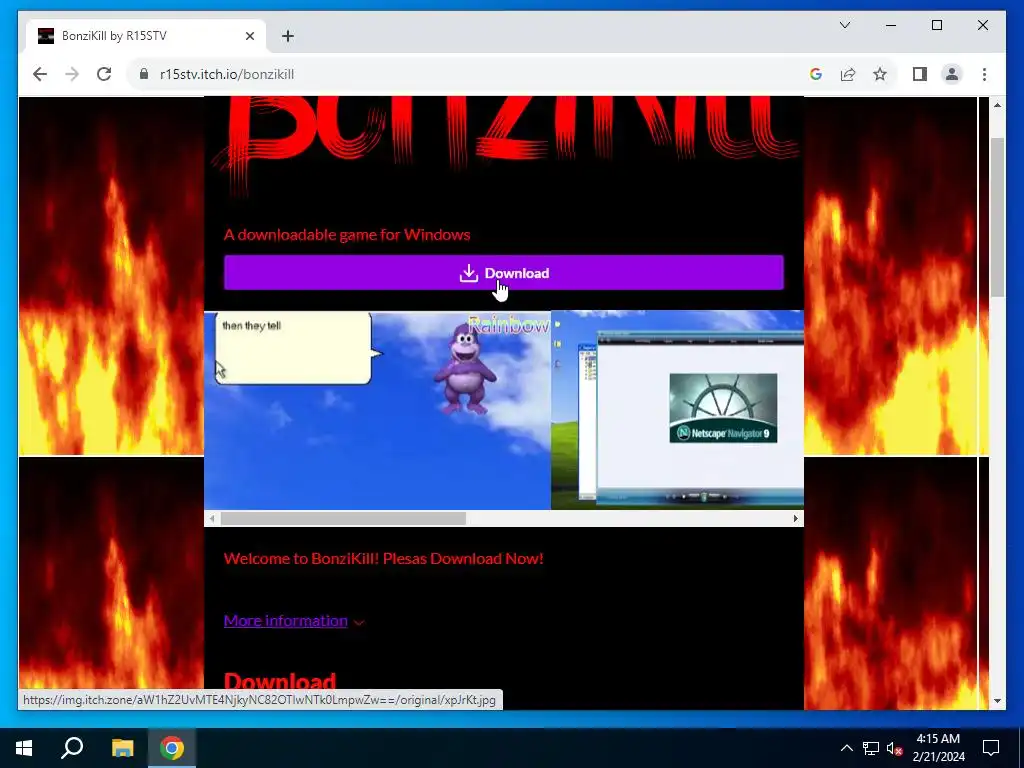The width and height of the screenshot is (1024, 768).
Task: Open Chrome side panel
Action: tap(920, 74)
